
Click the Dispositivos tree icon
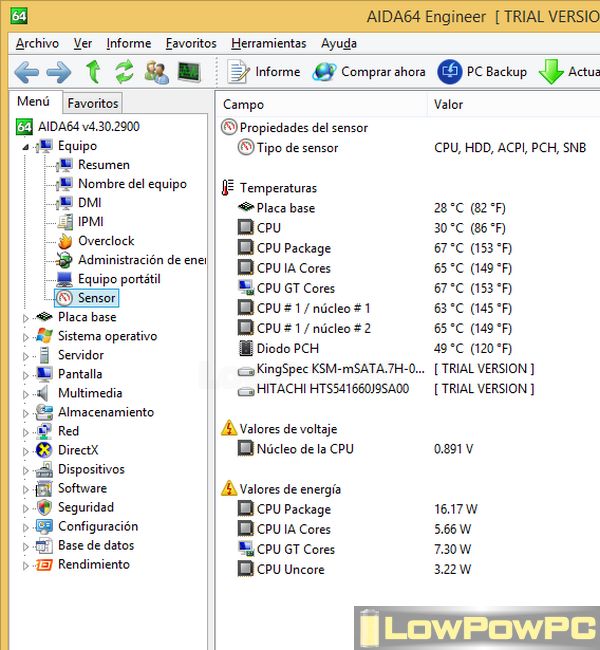44,469
